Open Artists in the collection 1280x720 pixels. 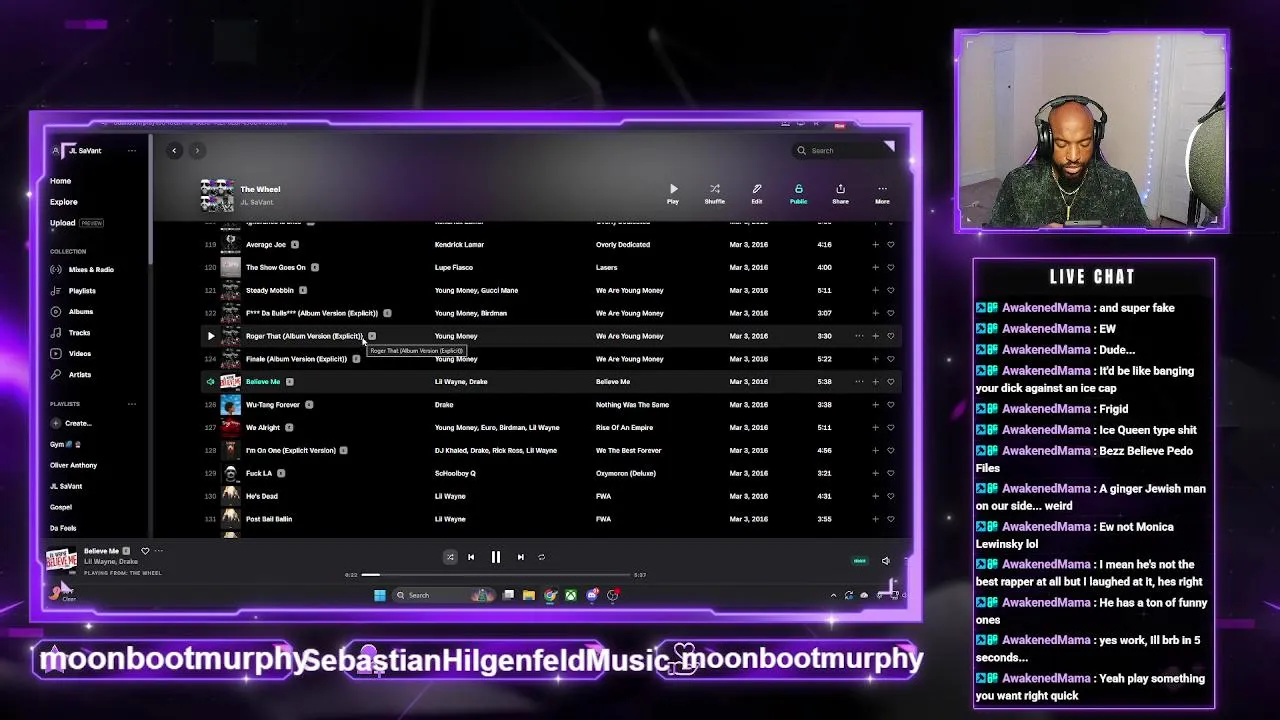pos(71,374)
